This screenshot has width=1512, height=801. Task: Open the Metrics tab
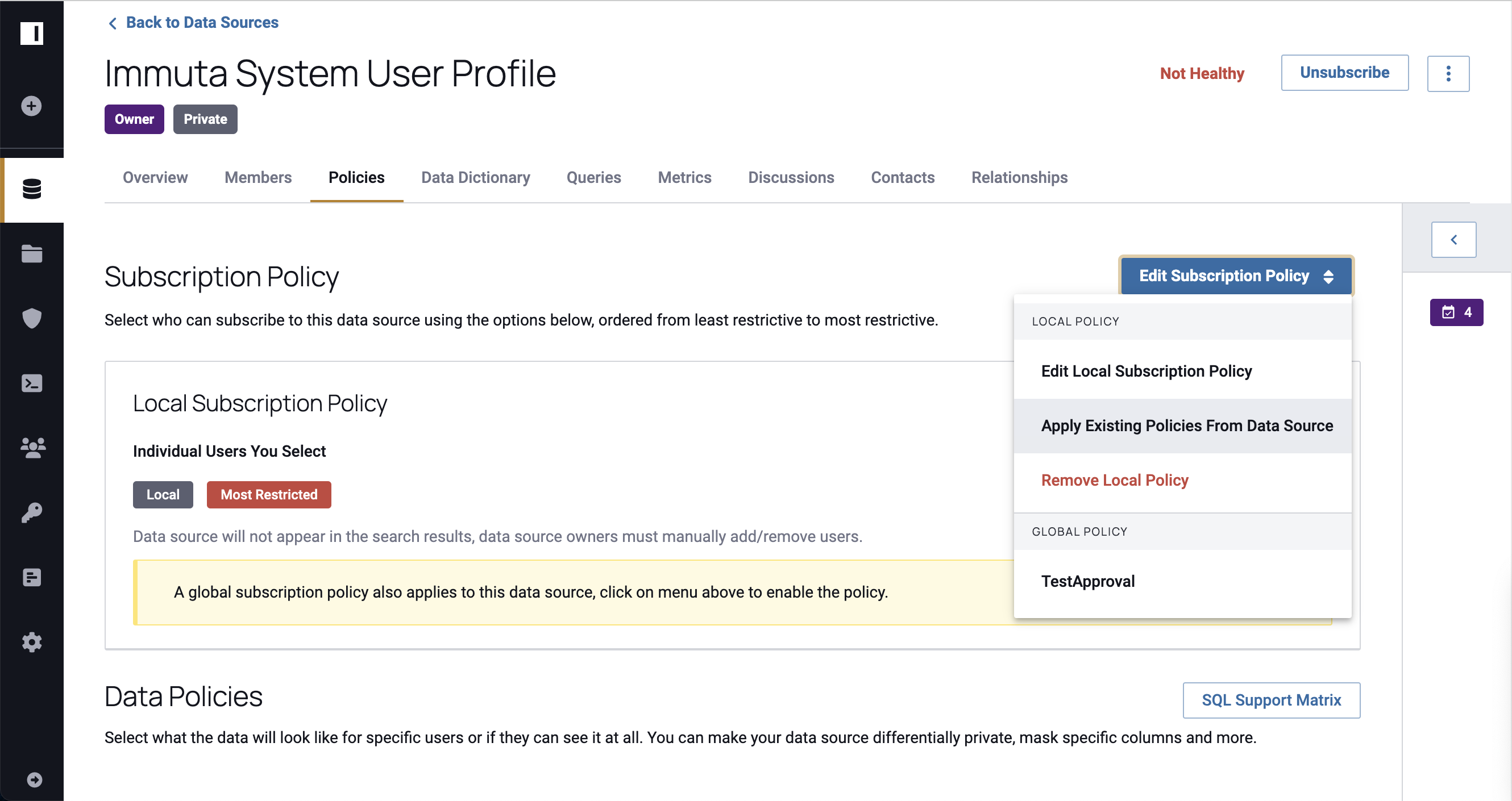point(684,177)
